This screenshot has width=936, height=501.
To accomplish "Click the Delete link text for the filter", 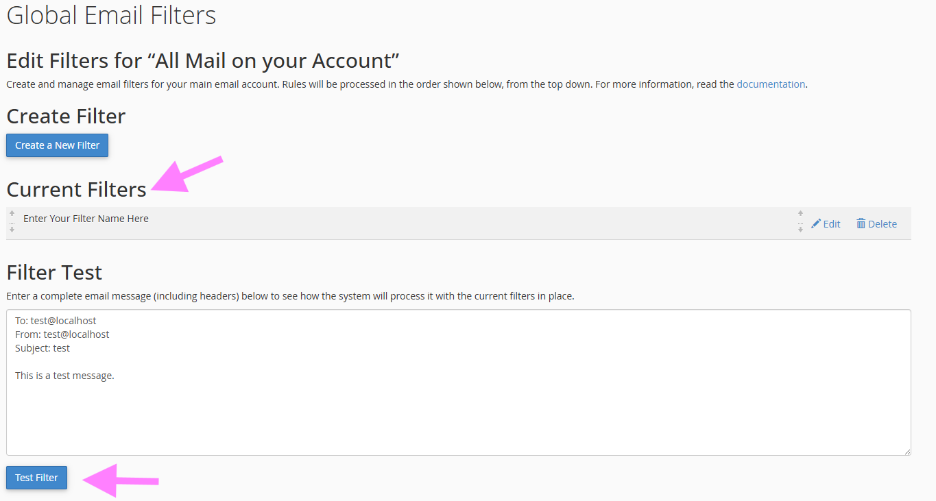I will (882, 224).
